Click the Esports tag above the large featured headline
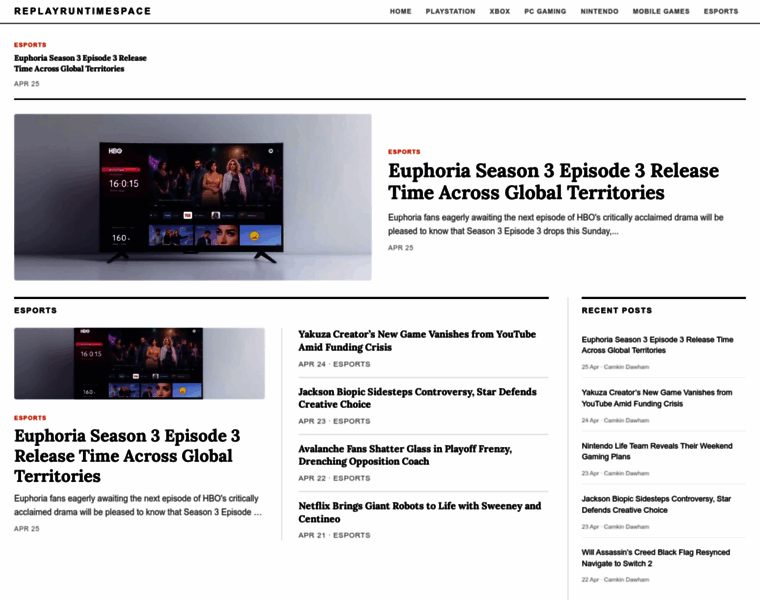Image resolution: width=760 pixels, height=600 pixels. pyautogui.click(x=404, y=152)
